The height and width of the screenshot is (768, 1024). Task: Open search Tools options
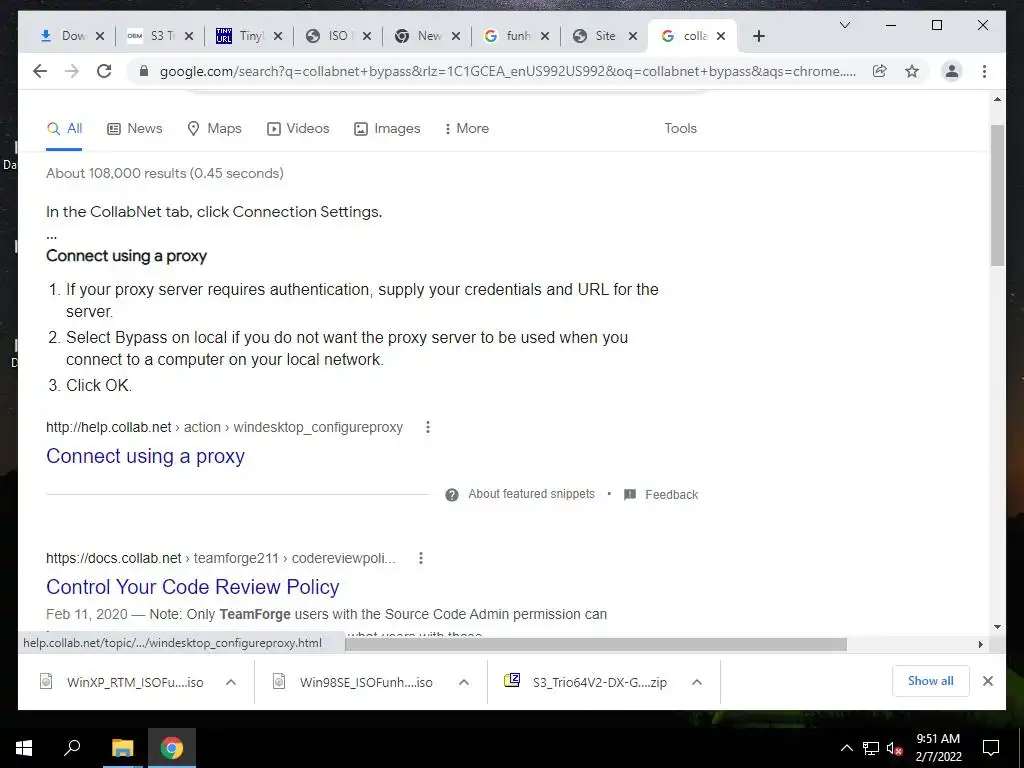[680, 129]
